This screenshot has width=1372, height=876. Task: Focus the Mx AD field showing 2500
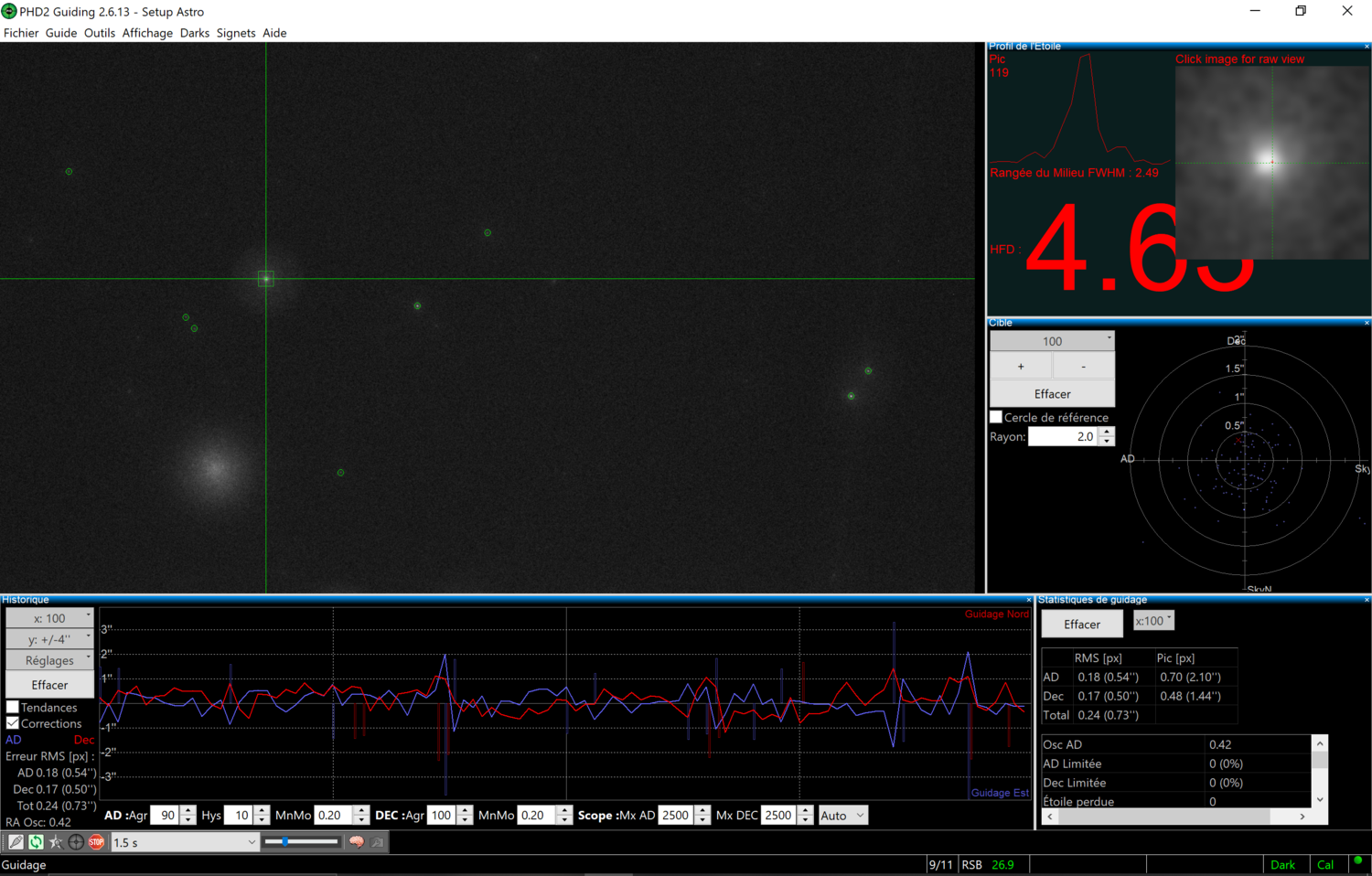click(676, 816)
